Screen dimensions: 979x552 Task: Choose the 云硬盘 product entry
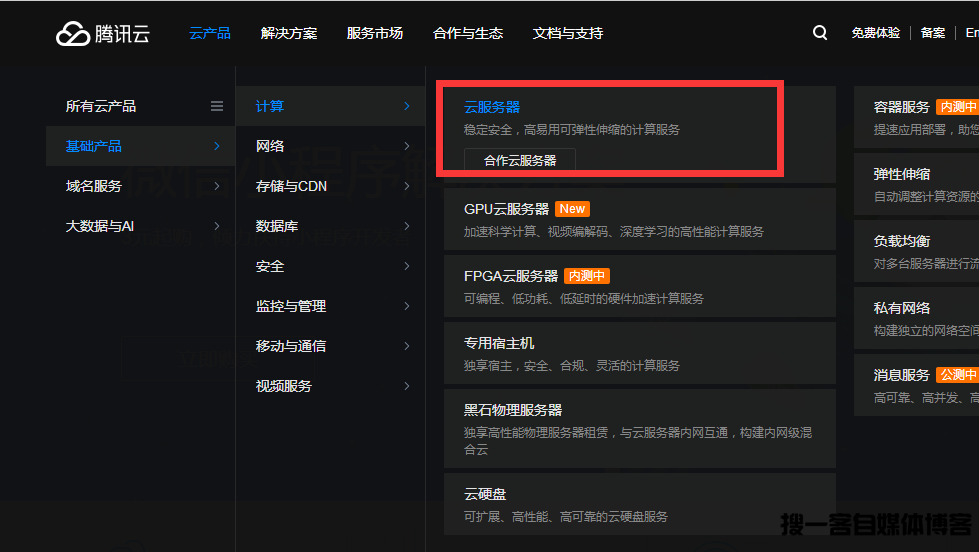[x=485, y=494]
